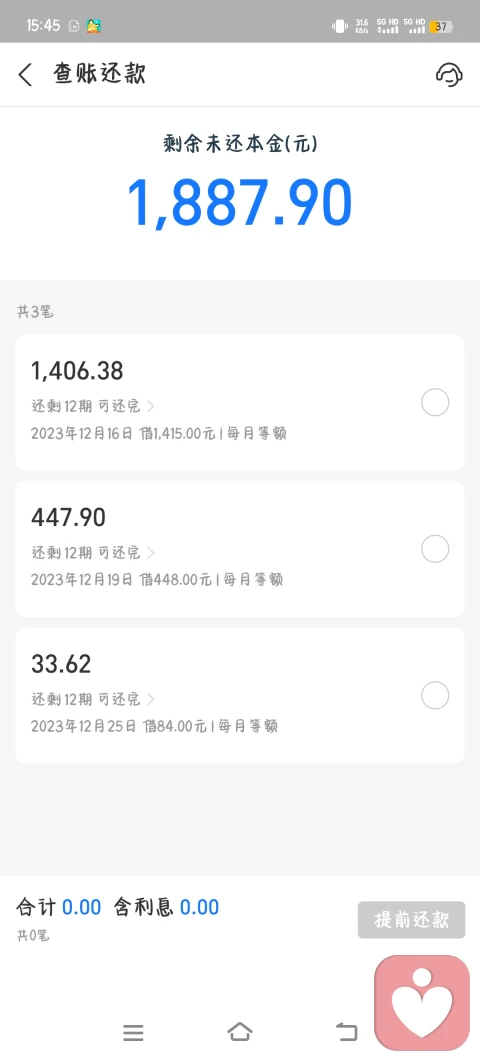This screenshot has width=480, height=1061.
Task: Go to the home screen icon
Action: pyautogui.click(x=240, y=1032)
